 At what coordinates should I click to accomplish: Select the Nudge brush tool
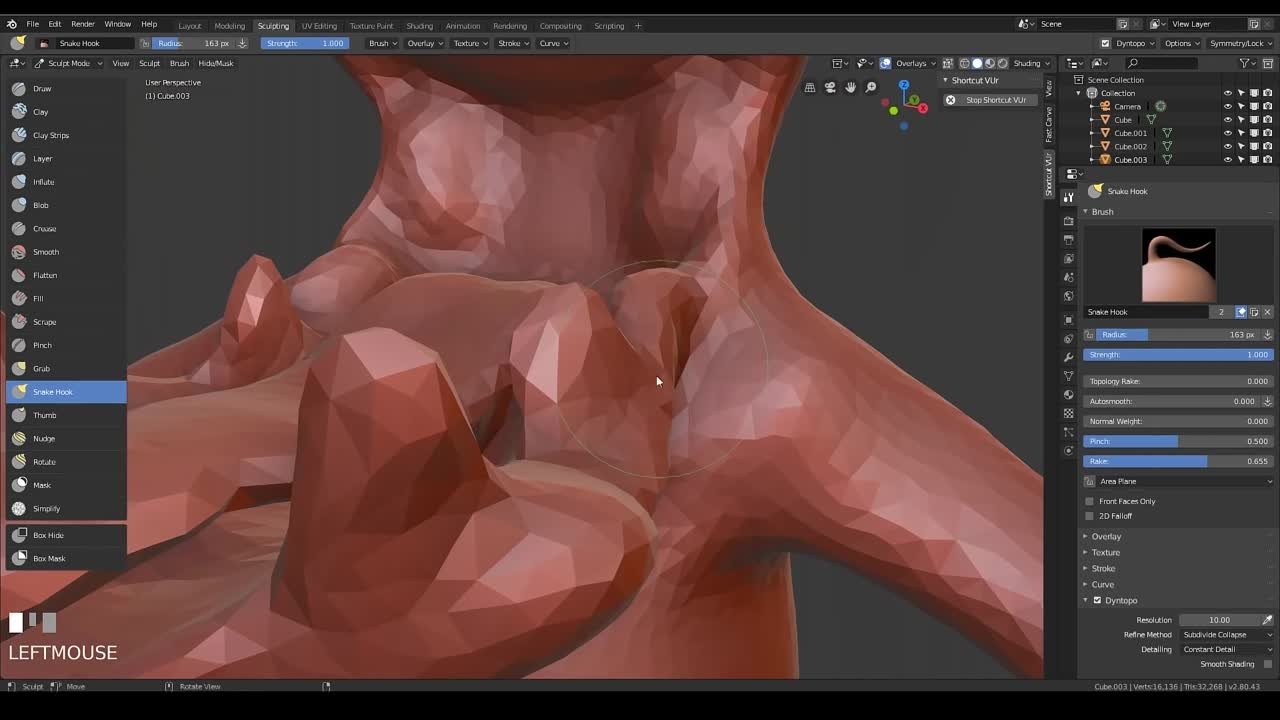coord(66,438)
